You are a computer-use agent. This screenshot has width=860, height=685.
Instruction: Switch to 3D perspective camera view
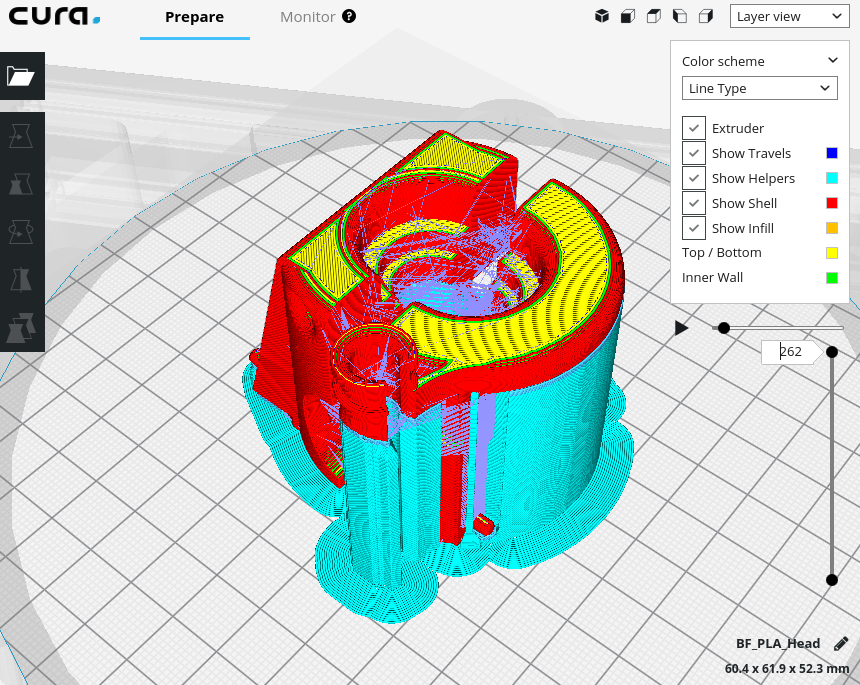(602, 16)
